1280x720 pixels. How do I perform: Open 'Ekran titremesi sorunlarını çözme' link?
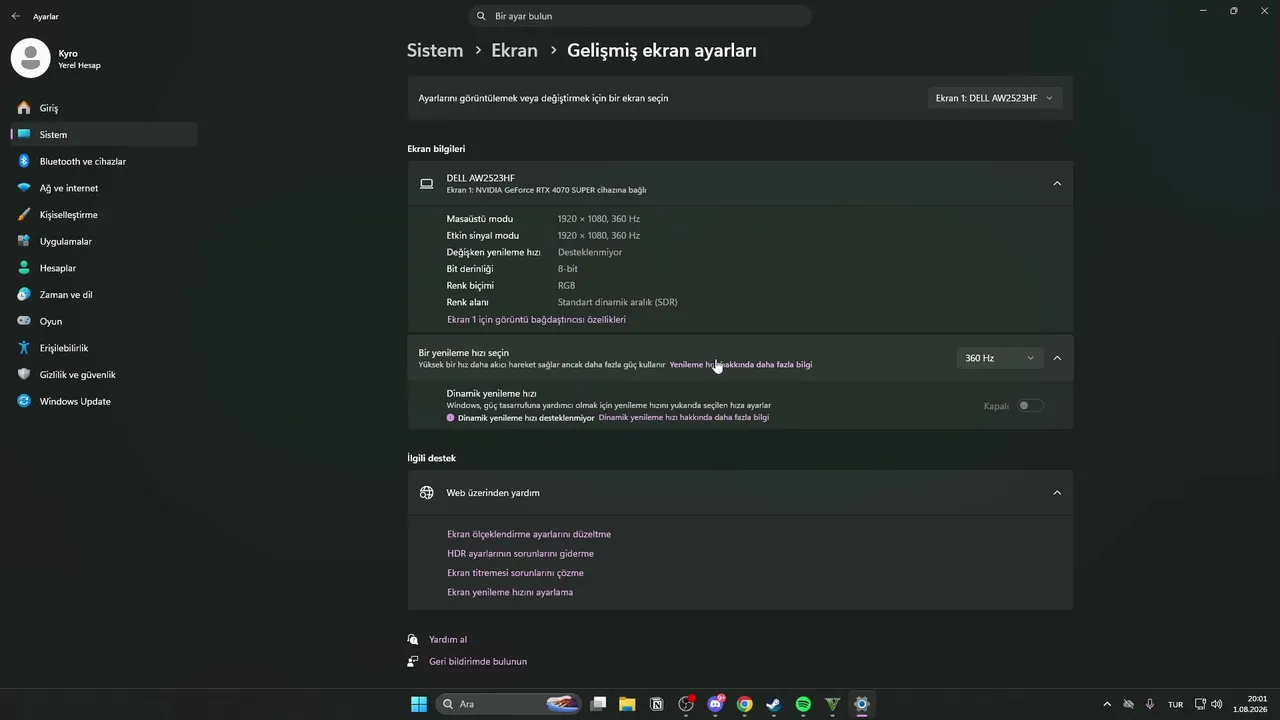[515, 573]
